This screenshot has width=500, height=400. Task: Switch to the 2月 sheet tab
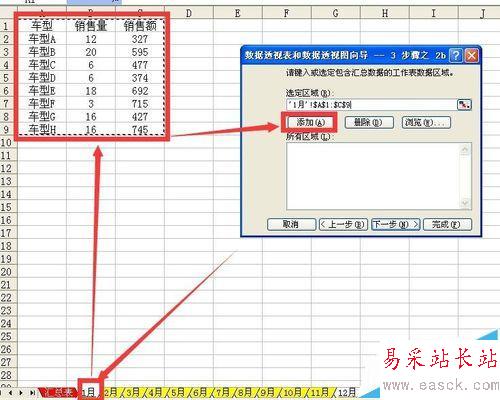click(111, 392)
